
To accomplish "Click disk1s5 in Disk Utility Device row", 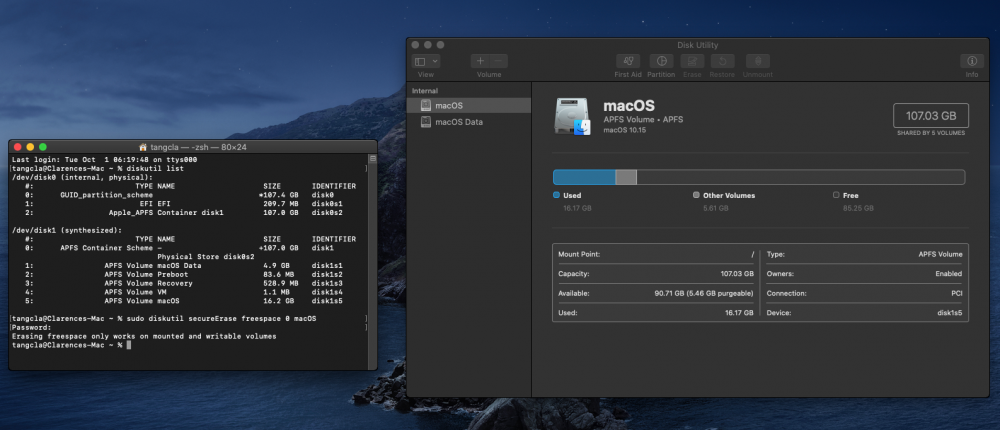I will tap(950, 313).
